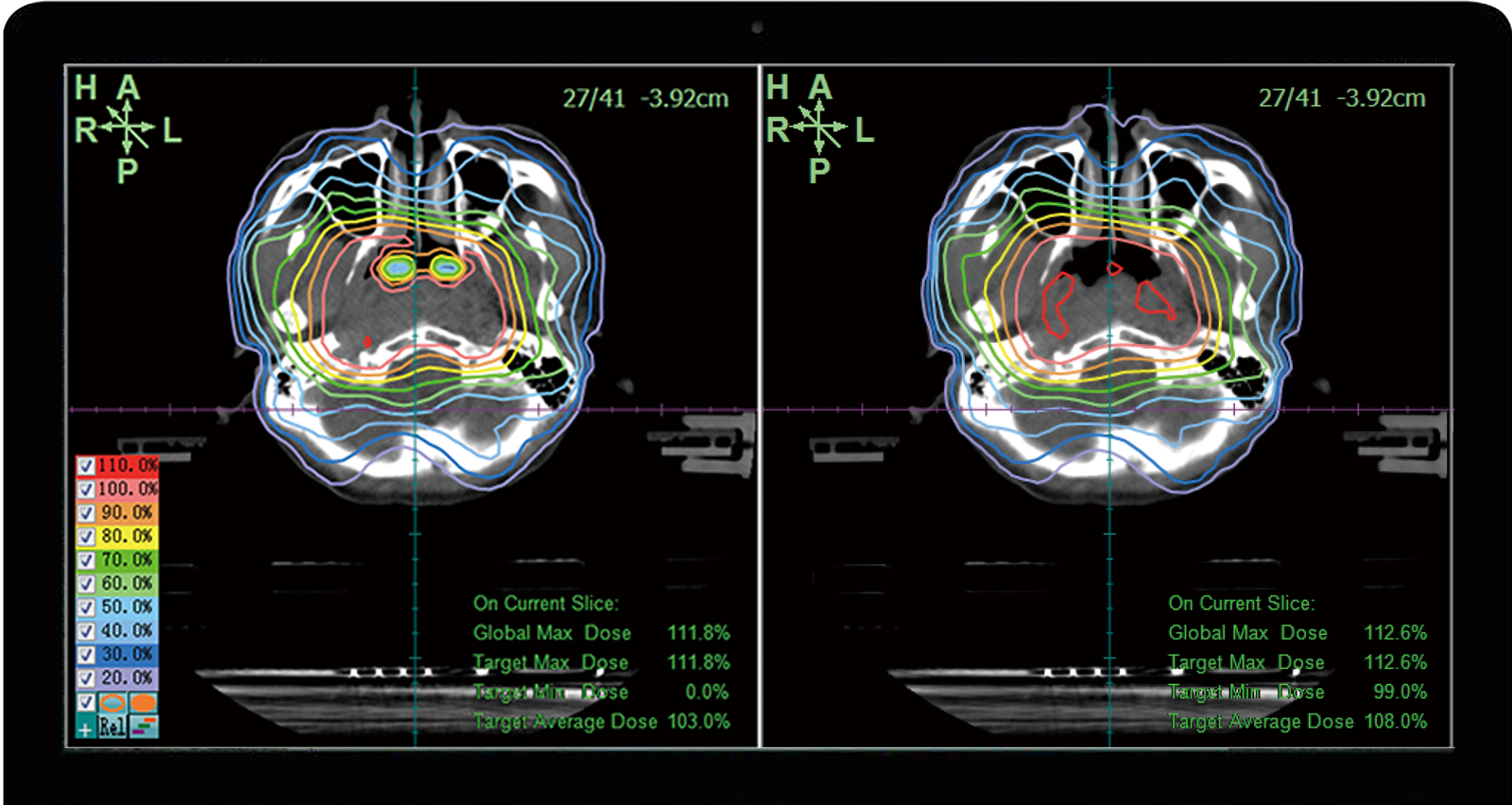Click the 50.0% light blue color swatch
This screenshot has height=805, width=1512.
[127, 607]
